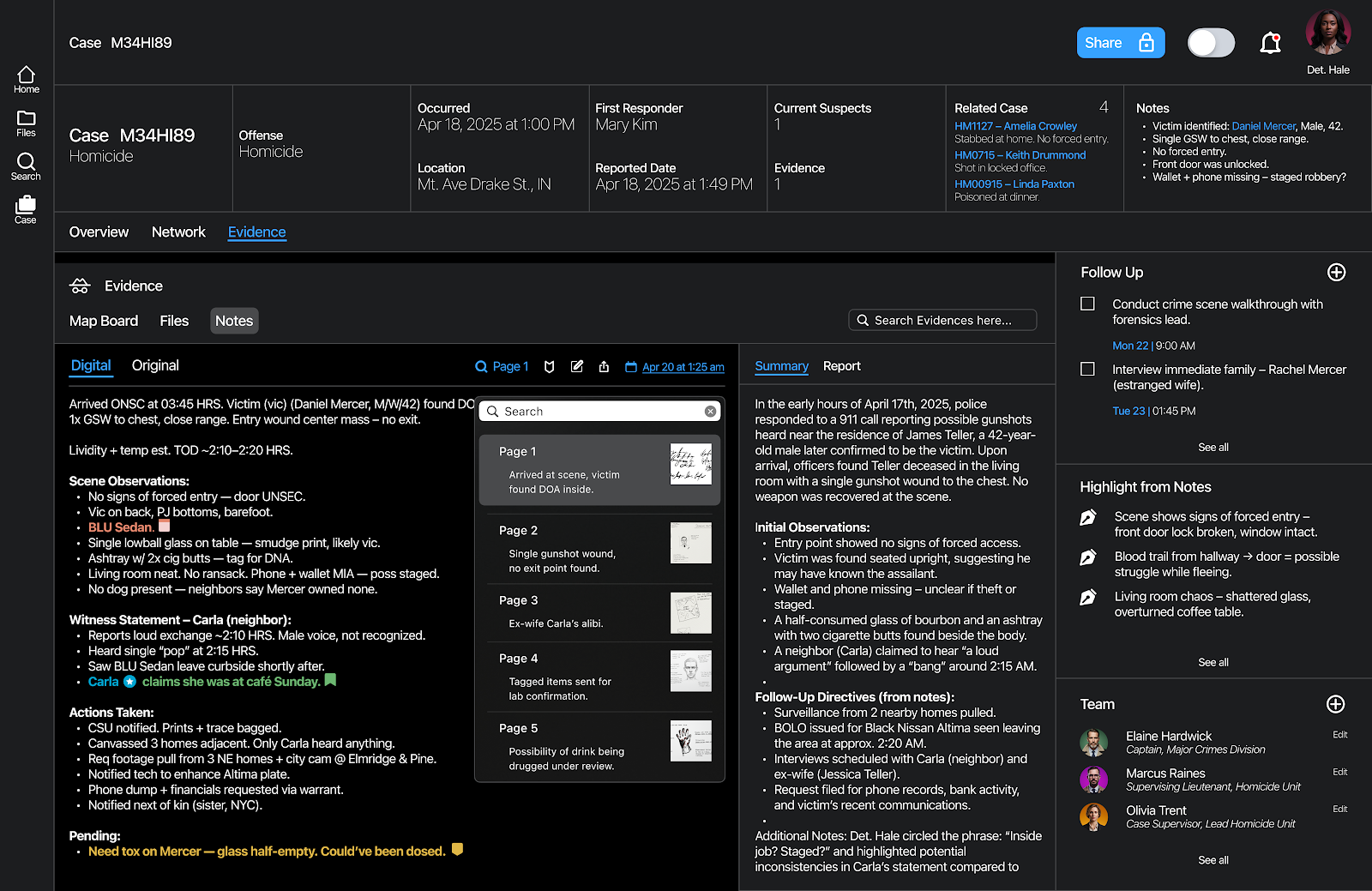Click highlighter icon for living room chaos

tap(1088, 597)
